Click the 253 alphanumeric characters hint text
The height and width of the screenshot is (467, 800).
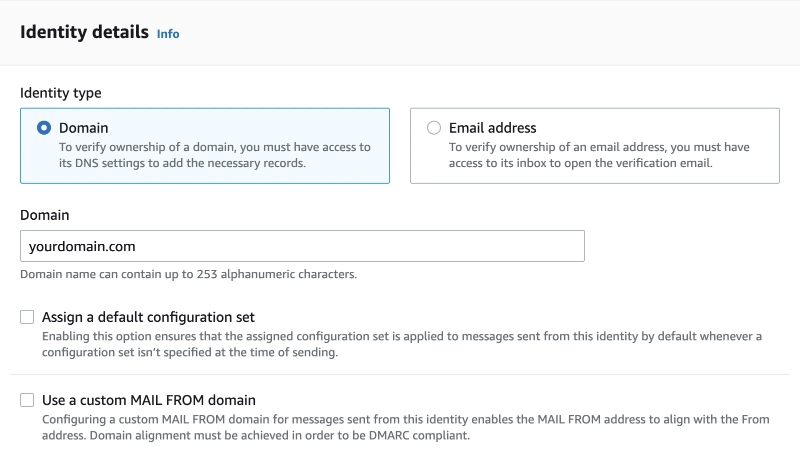188,274
